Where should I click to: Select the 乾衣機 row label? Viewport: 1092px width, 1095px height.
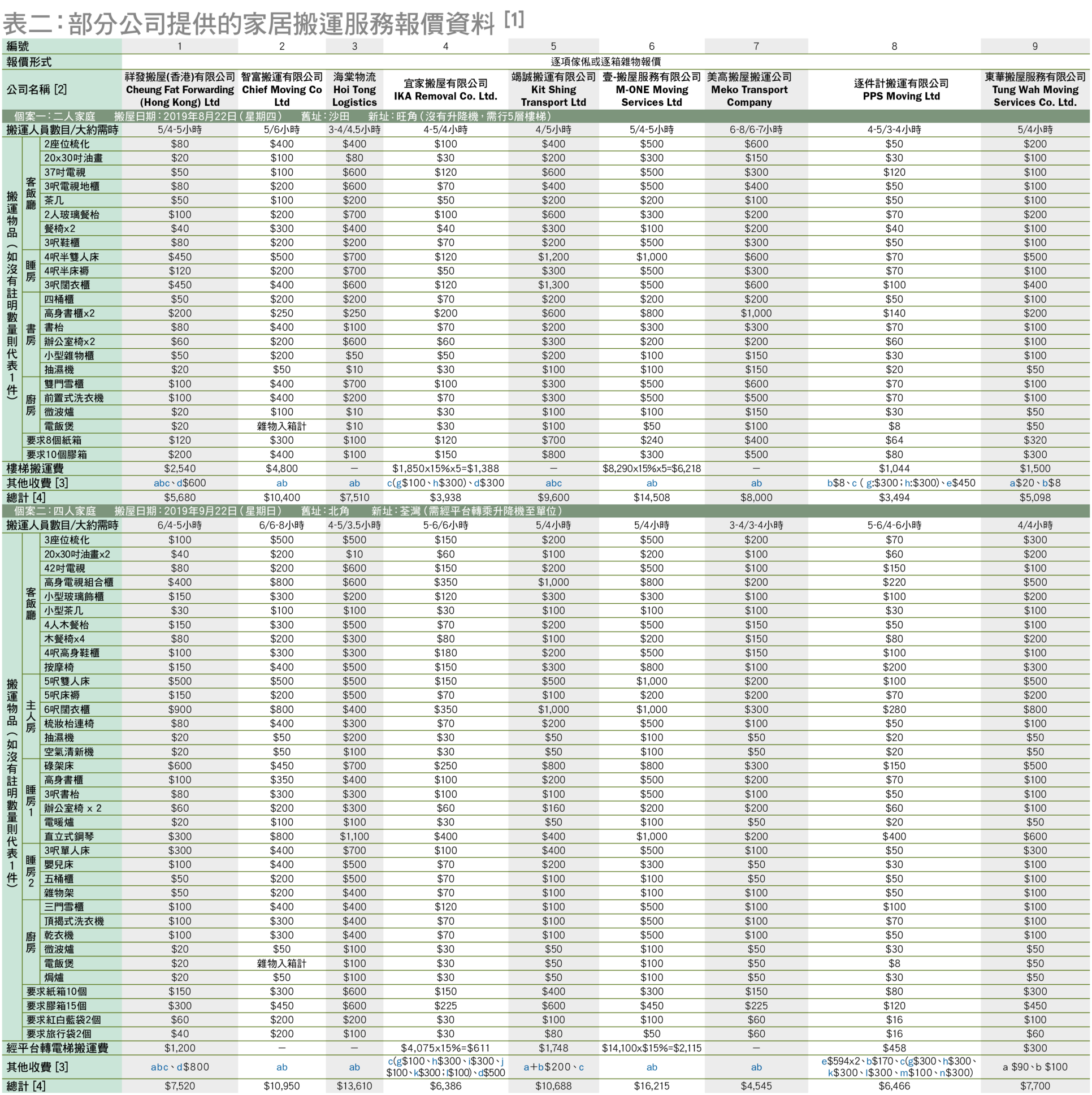[59, 935]
